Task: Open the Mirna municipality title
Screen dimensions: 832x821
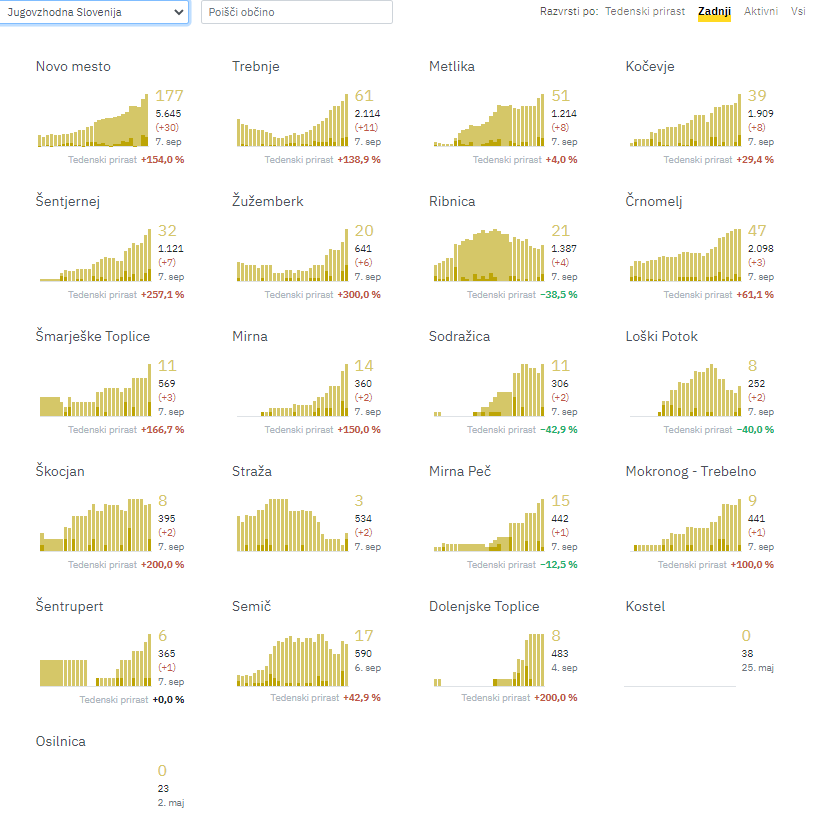Action: (x=250, y=336)
